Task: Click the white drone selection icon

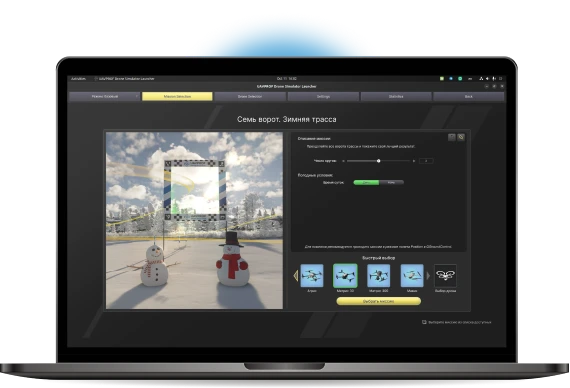Action: [445, 276]
